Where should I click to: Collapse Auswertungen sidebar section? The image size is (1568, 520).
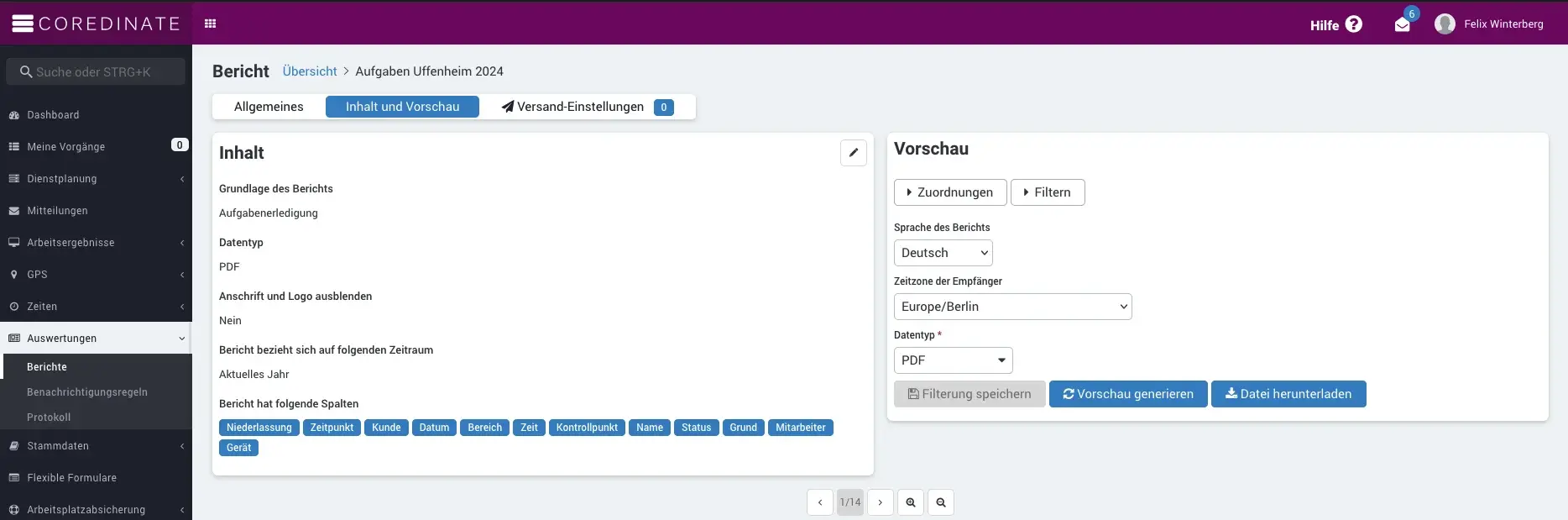coord(96,339)
